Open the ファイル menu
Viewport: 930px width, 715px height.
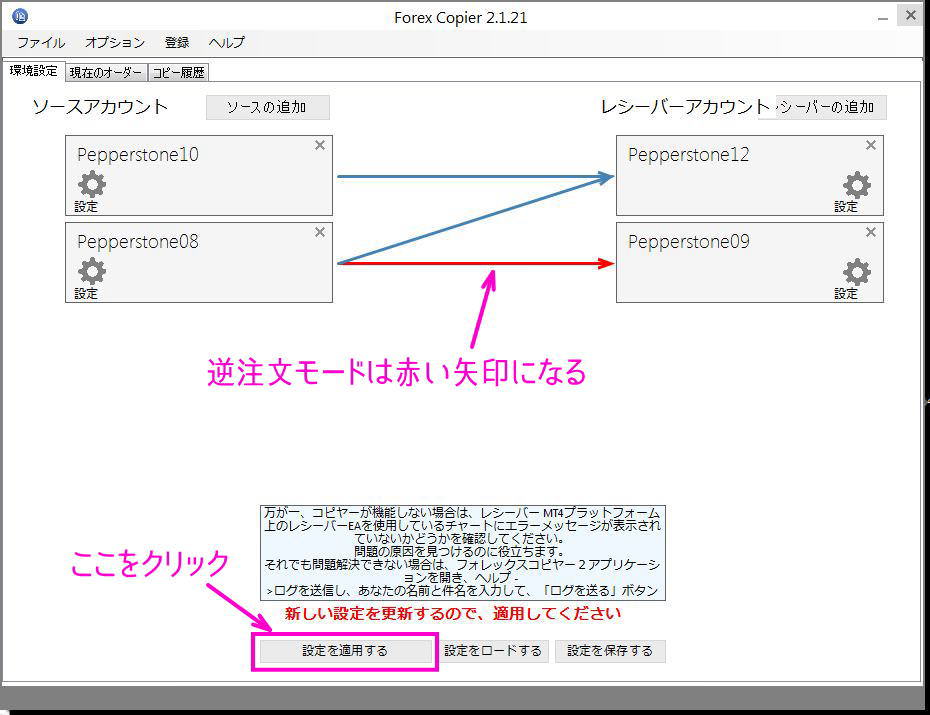tap(40, 42)
